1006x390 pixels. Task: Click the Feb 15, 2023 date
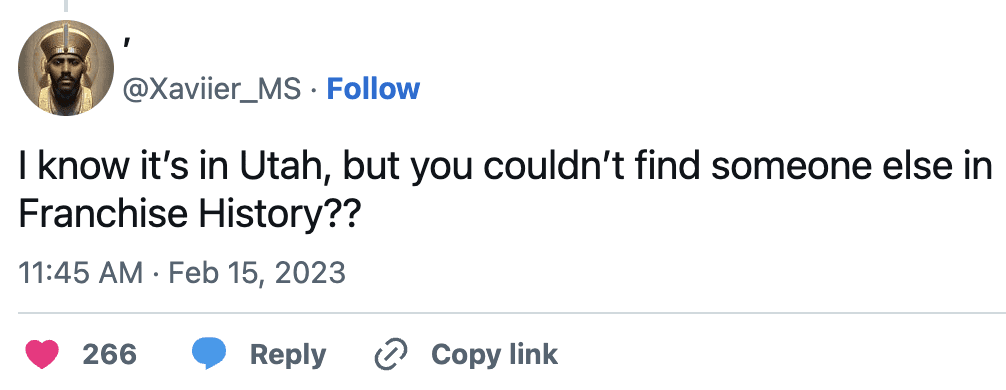257,273
